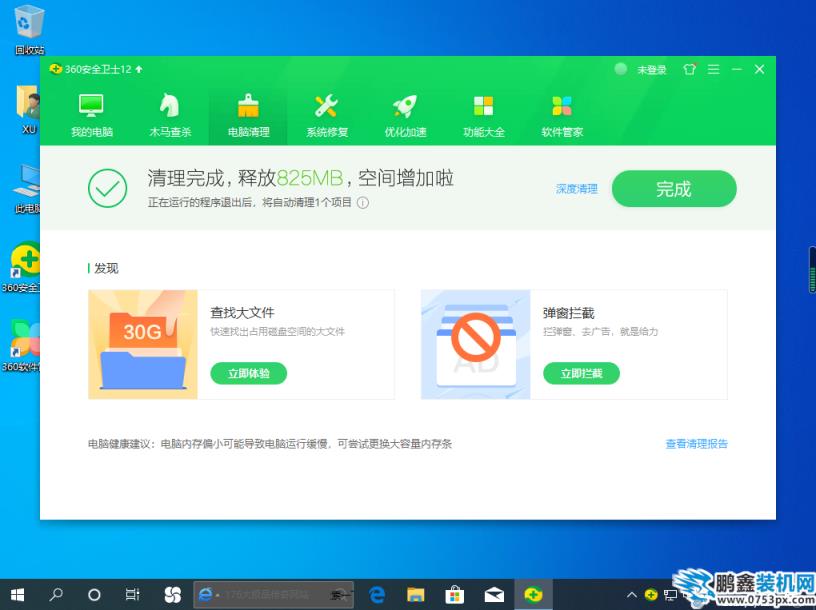Click the 深度清理 link
This screenshot has height=610, width=816.
[577, 189]
